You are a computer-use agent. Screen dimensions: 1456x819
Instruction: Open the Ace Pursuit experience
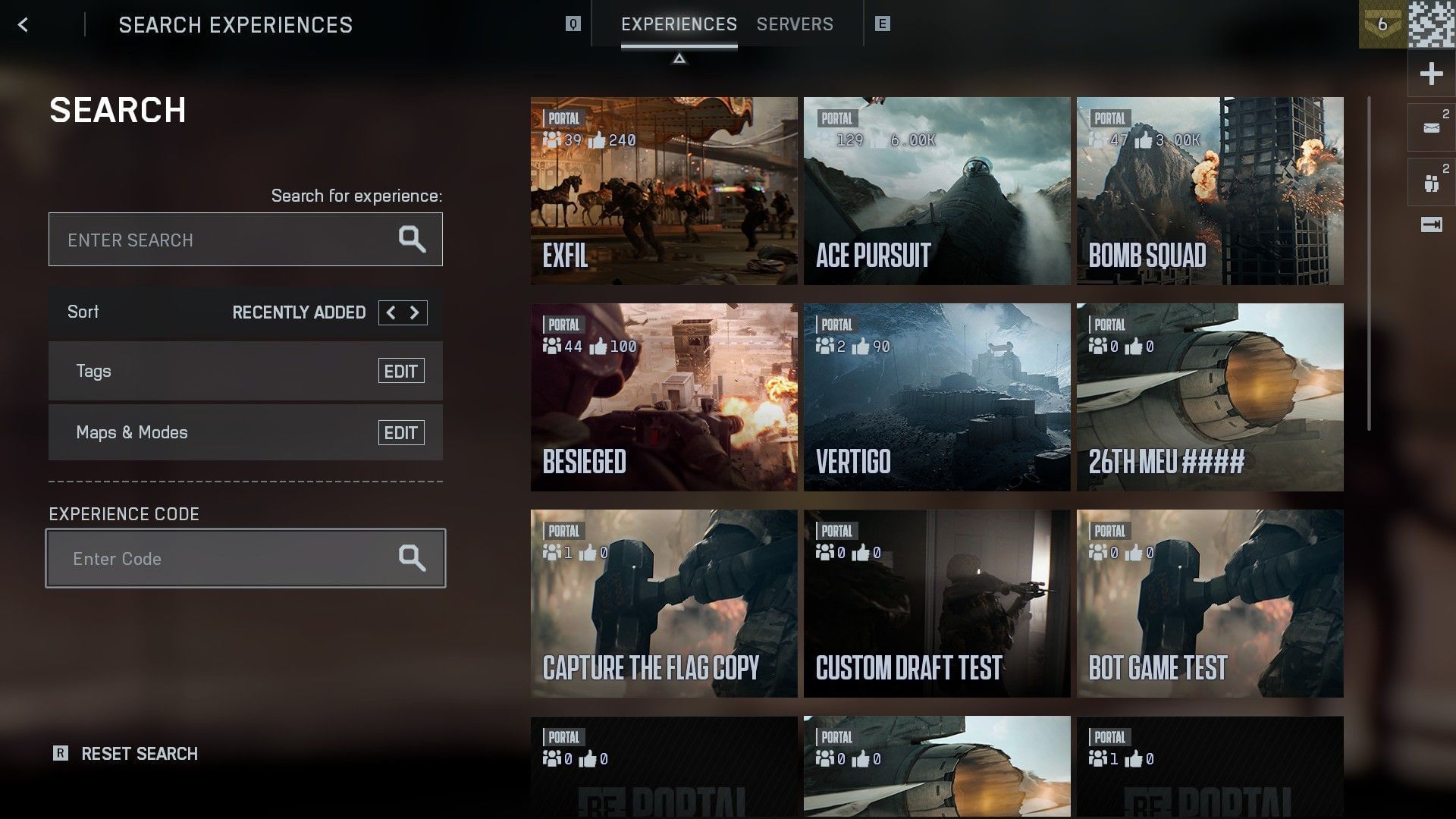(x=937, y=191)
